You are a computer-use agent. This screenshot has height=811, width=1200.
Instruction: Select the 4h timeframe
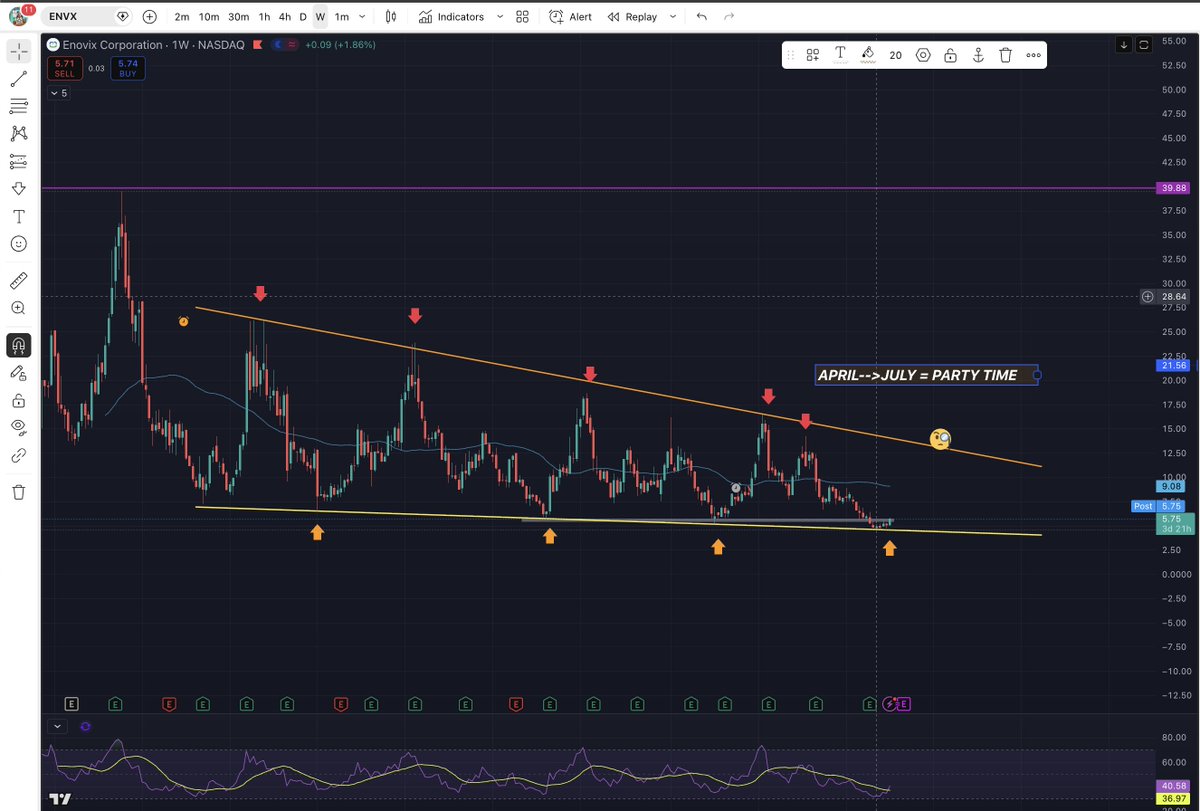(285, 17)
